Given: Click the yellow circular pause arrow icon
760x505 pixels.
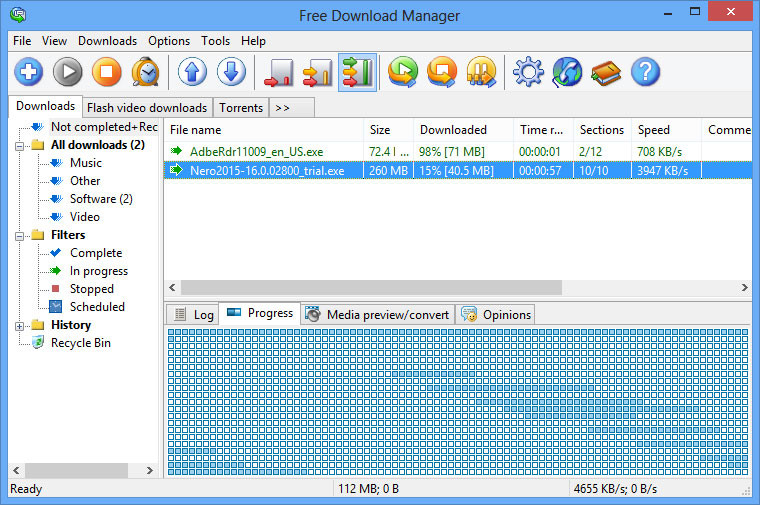Looking at the screenshot, I should 481,72.
